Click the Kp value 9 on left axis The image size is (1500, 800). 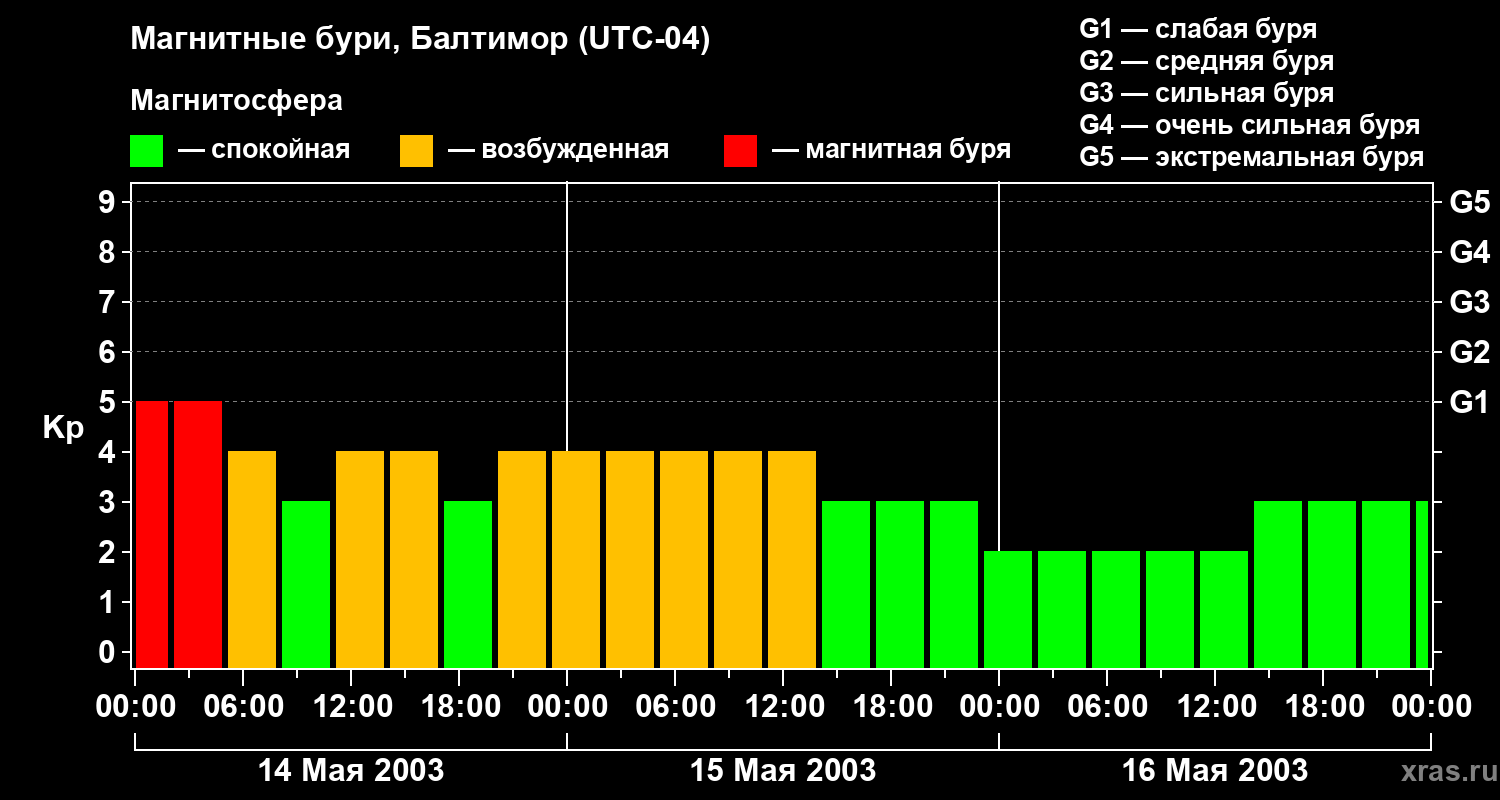(x=109, y=203)
